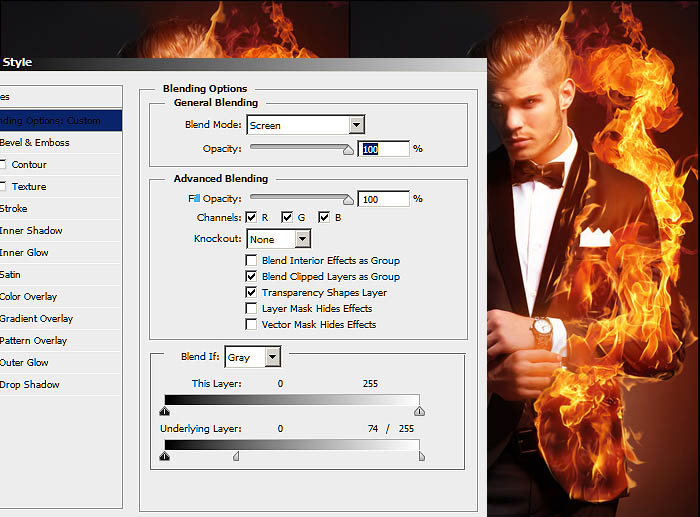
Task: Click the Layer Style dialog title bar
Action: pos(243,63)
